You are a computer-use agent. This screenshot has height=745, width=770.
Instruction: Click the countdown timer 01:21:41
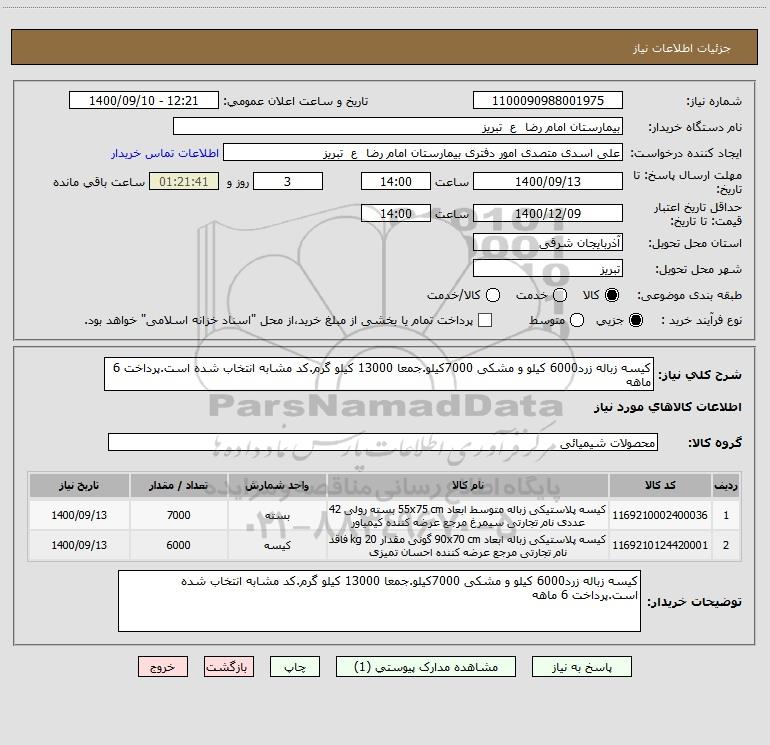[184, 181]
